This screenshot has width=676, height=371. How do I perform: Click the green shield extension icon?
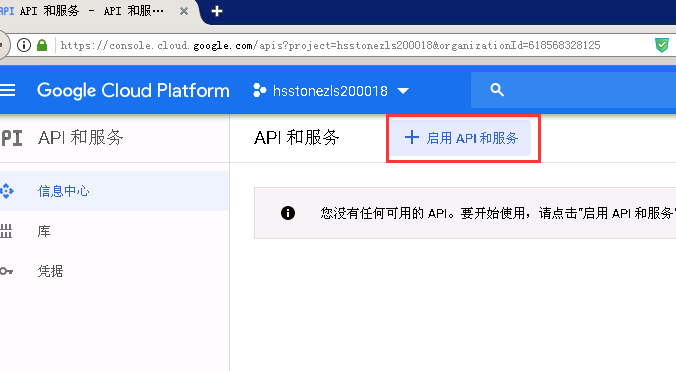662,45
